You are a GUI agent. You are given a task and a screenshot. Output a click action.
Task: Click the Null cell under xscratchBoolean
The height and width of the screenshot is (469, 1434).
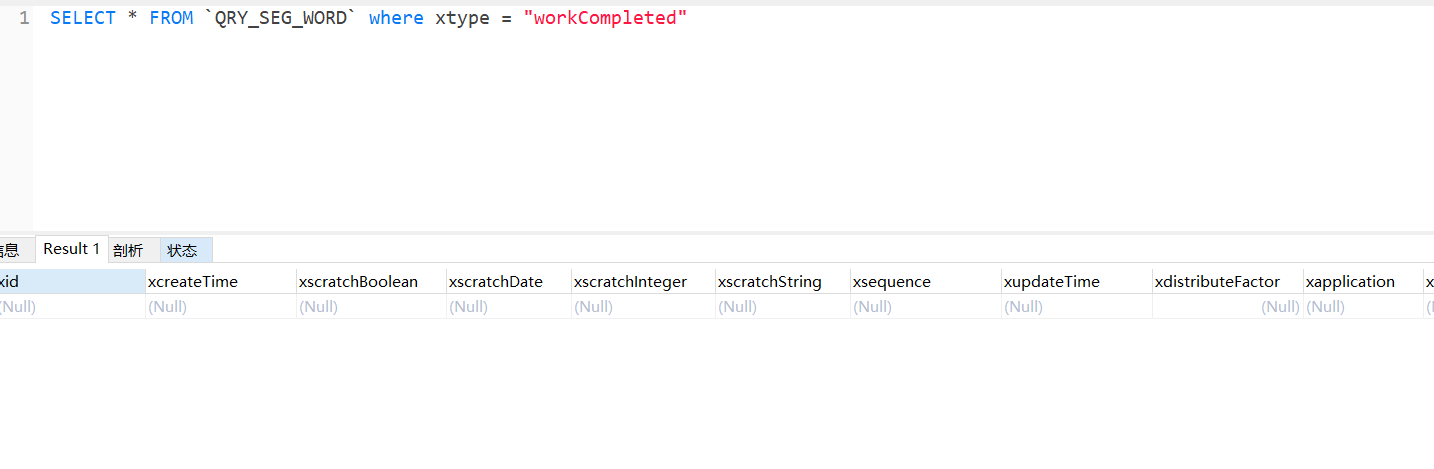(370, 307)
